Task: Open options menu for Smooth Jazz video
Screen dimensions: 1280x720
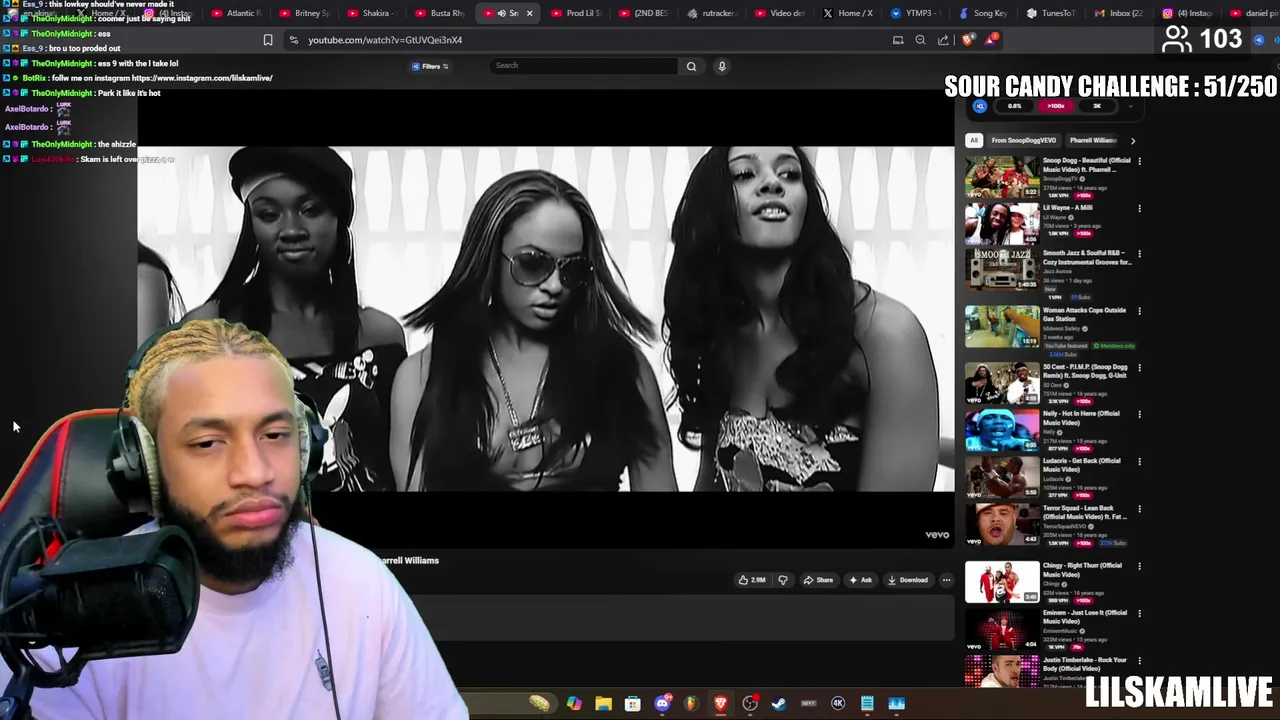Action: [x=1139, y=254]
